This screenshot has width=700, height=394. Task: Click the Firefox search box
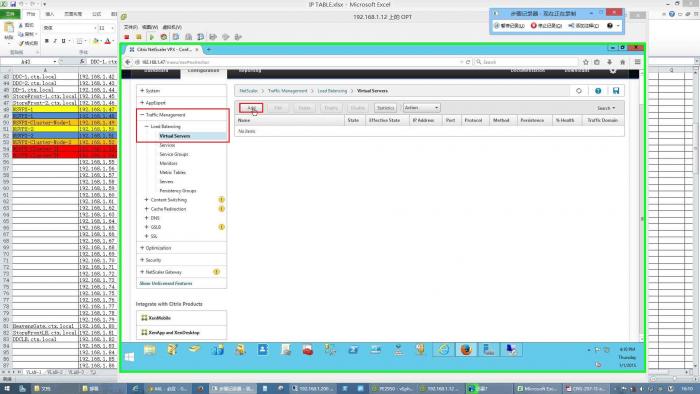tap(526, 62)
